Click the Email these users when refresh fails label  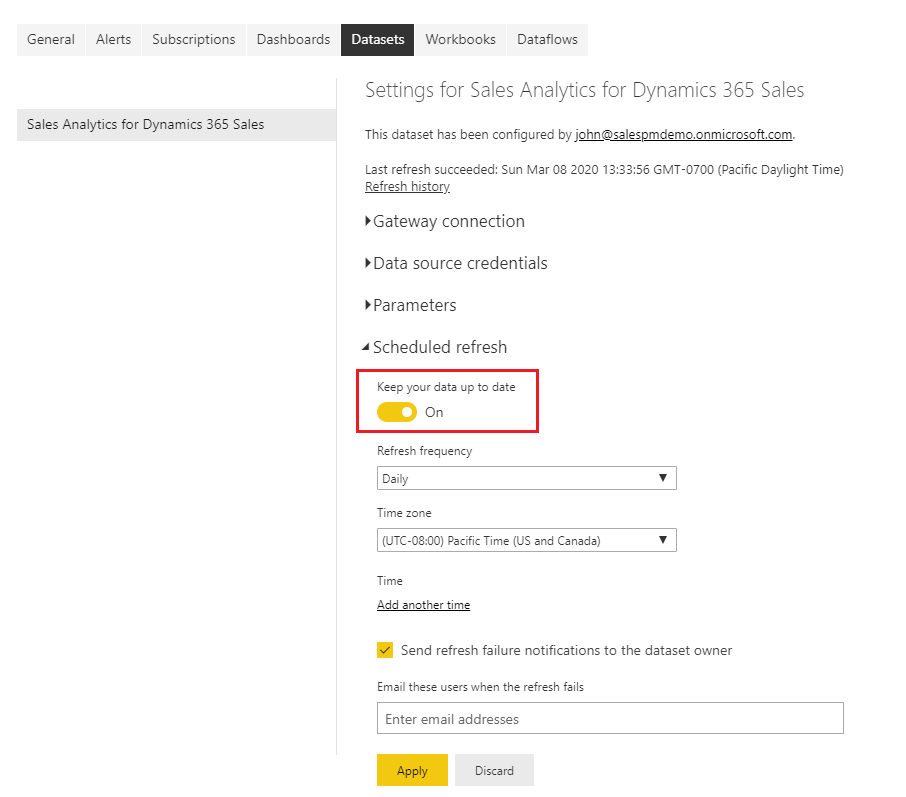tap(480, 687)
